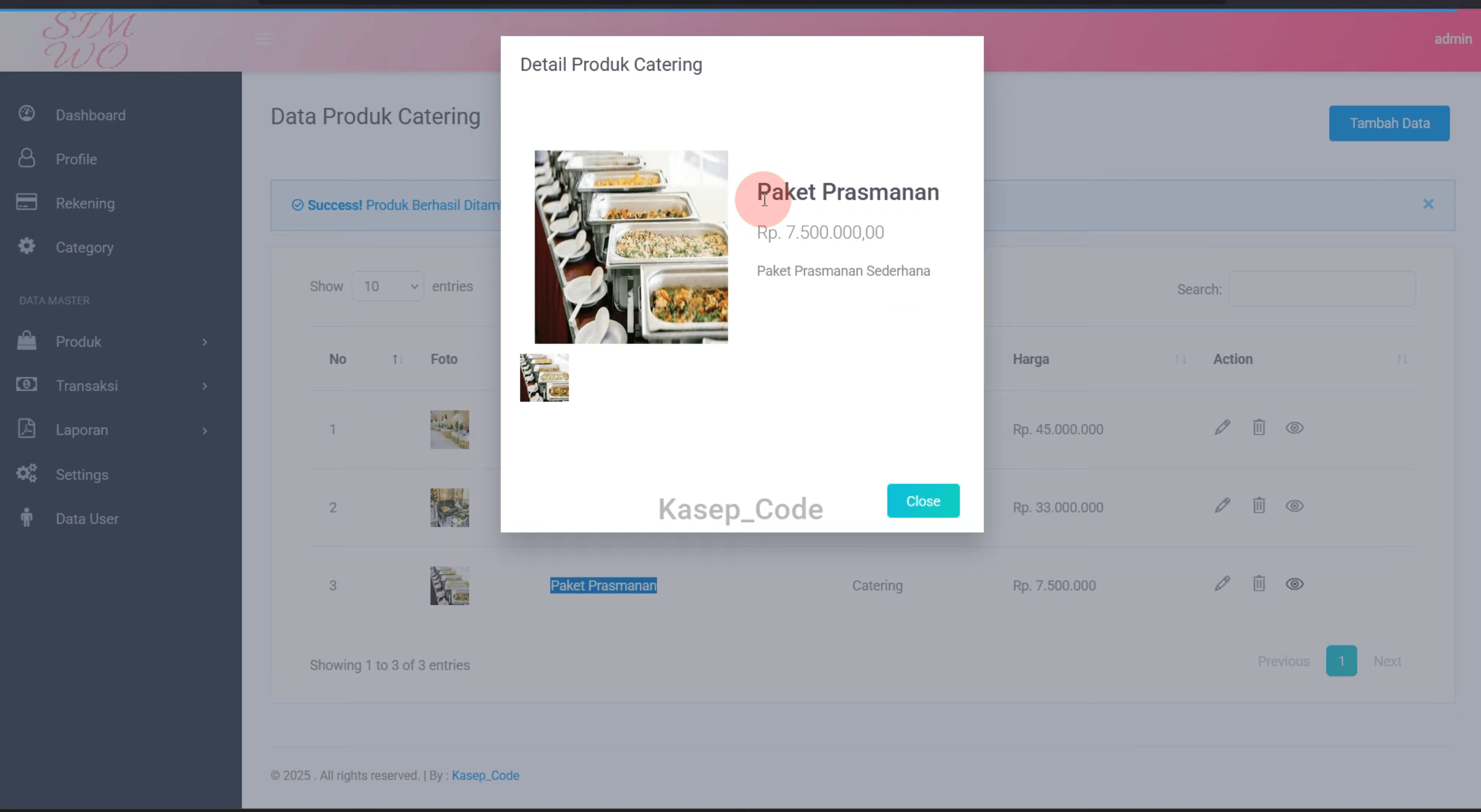The image size is (1481, 812).
Task: Sort the Action column arrows
Action: 1402,359
